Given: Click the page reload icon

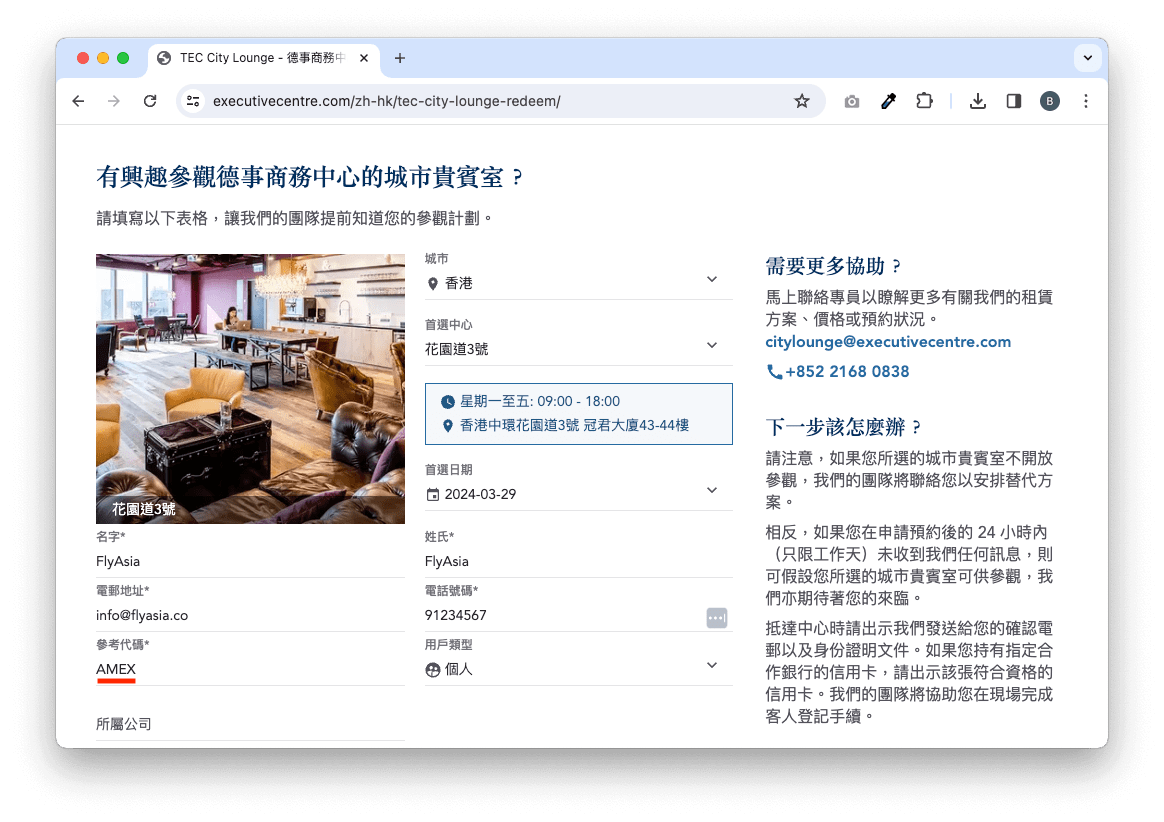Looking at the screenshot, I should tap(150, 101).
